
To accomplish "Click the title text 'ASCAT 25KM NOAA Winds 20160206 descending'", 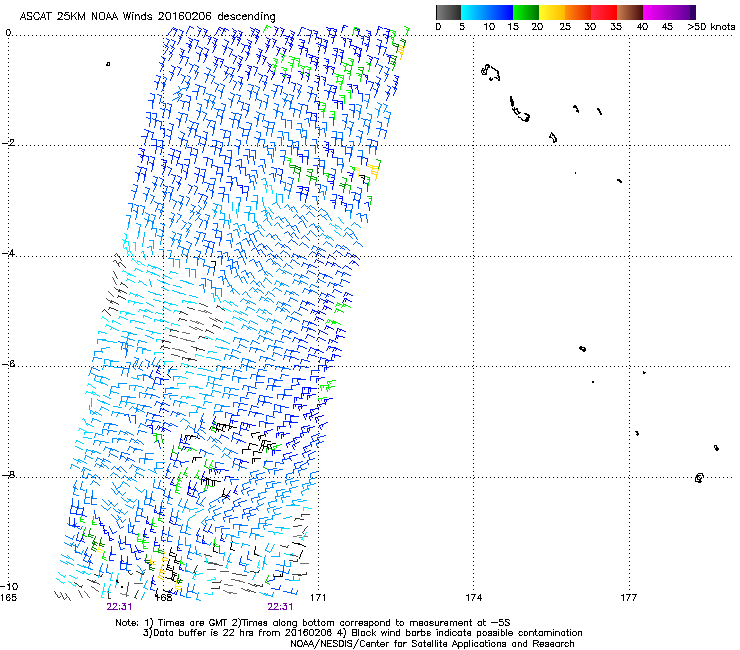I will 147,17.
